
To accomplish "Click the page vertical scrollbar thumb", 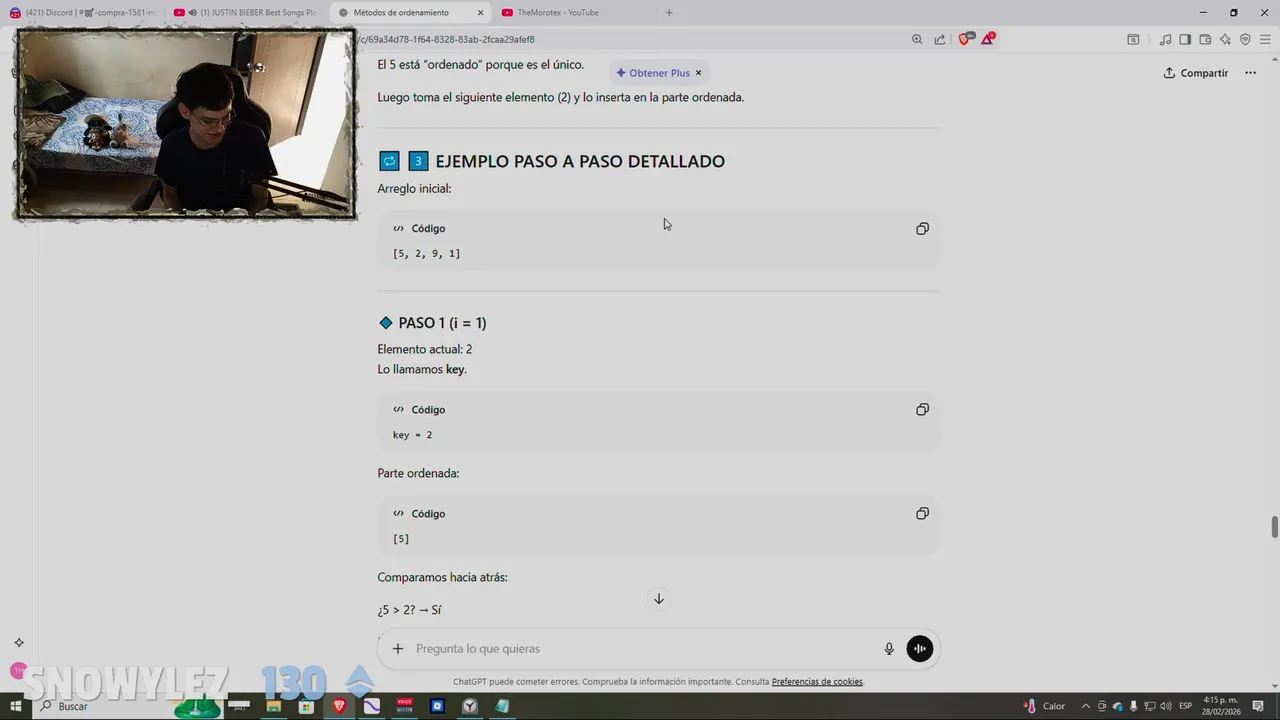I will tap(1274, 527).
